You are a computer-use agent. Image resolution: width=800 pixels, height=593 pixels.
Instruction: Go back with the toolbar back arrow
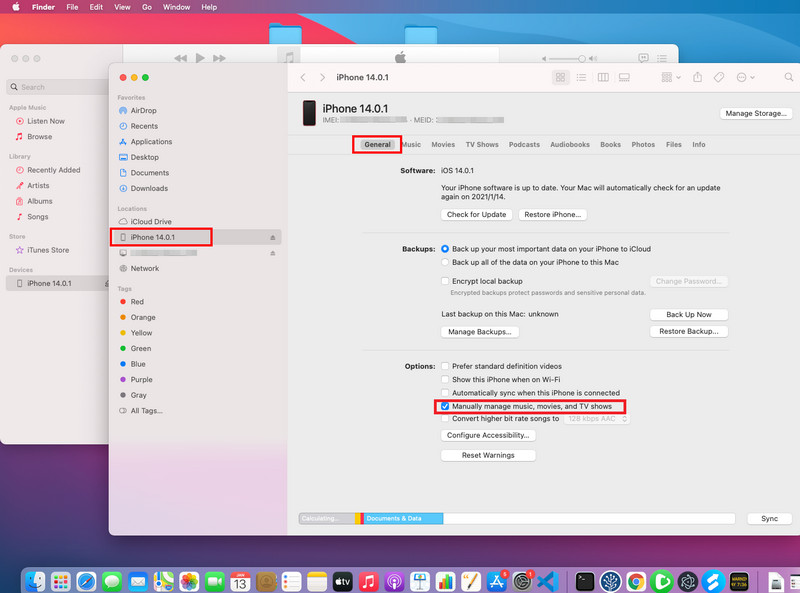point(303,77)
